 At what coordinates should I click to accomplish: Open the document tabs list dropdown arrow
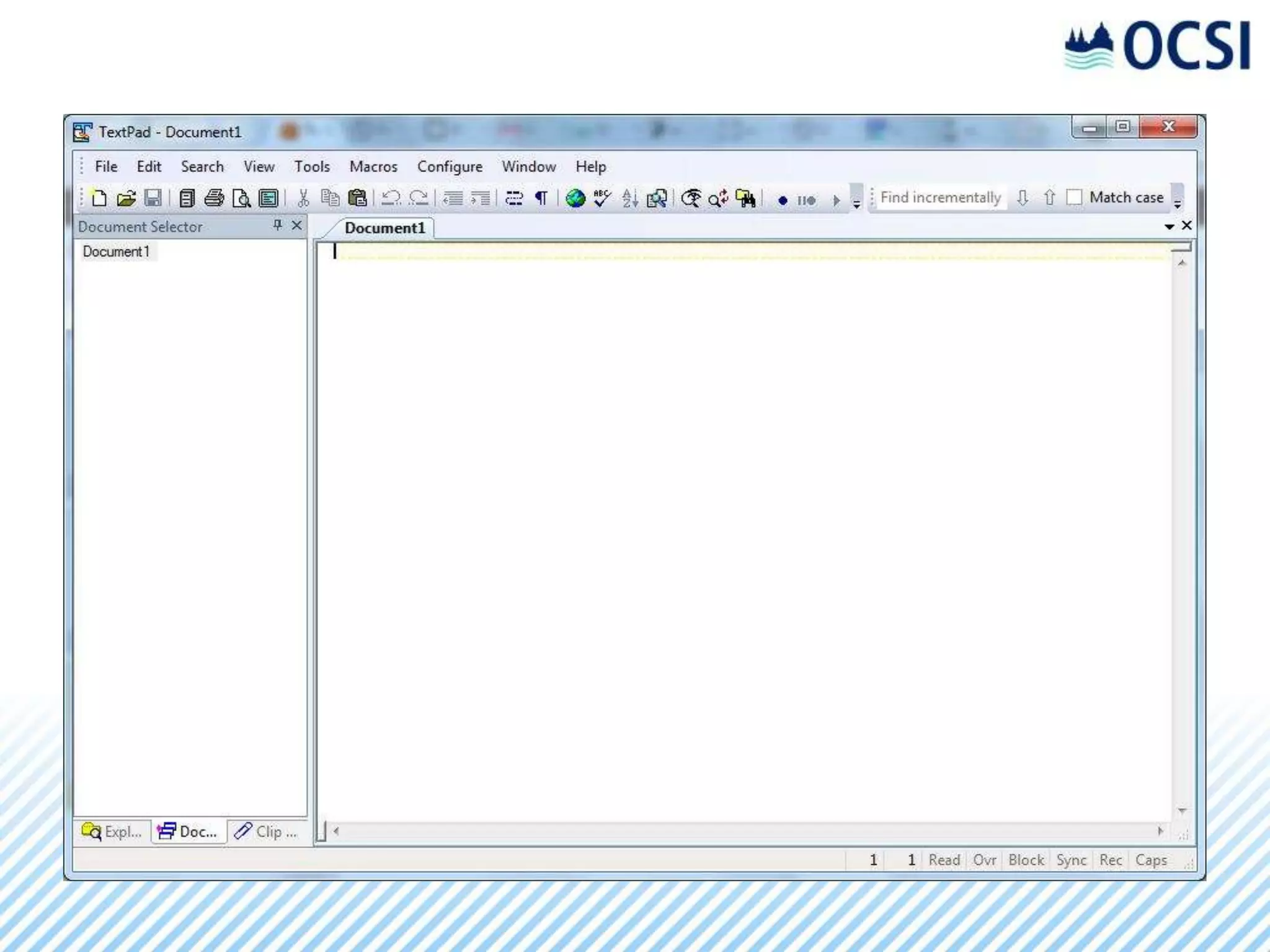pyautogui.click(x=1169, y=227)
